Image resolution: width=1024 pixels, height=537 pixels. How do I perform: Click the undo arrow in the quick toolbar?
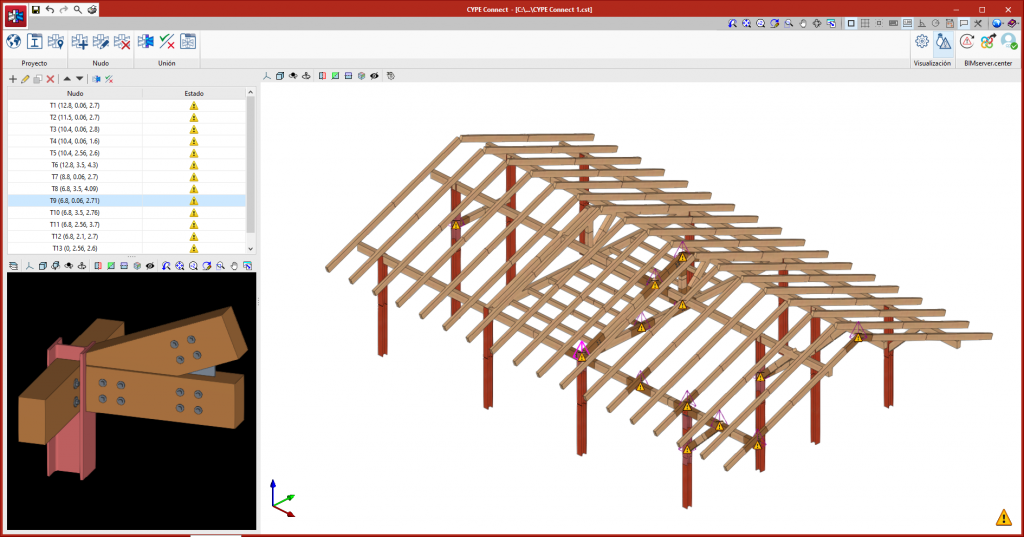click(50, 9)
